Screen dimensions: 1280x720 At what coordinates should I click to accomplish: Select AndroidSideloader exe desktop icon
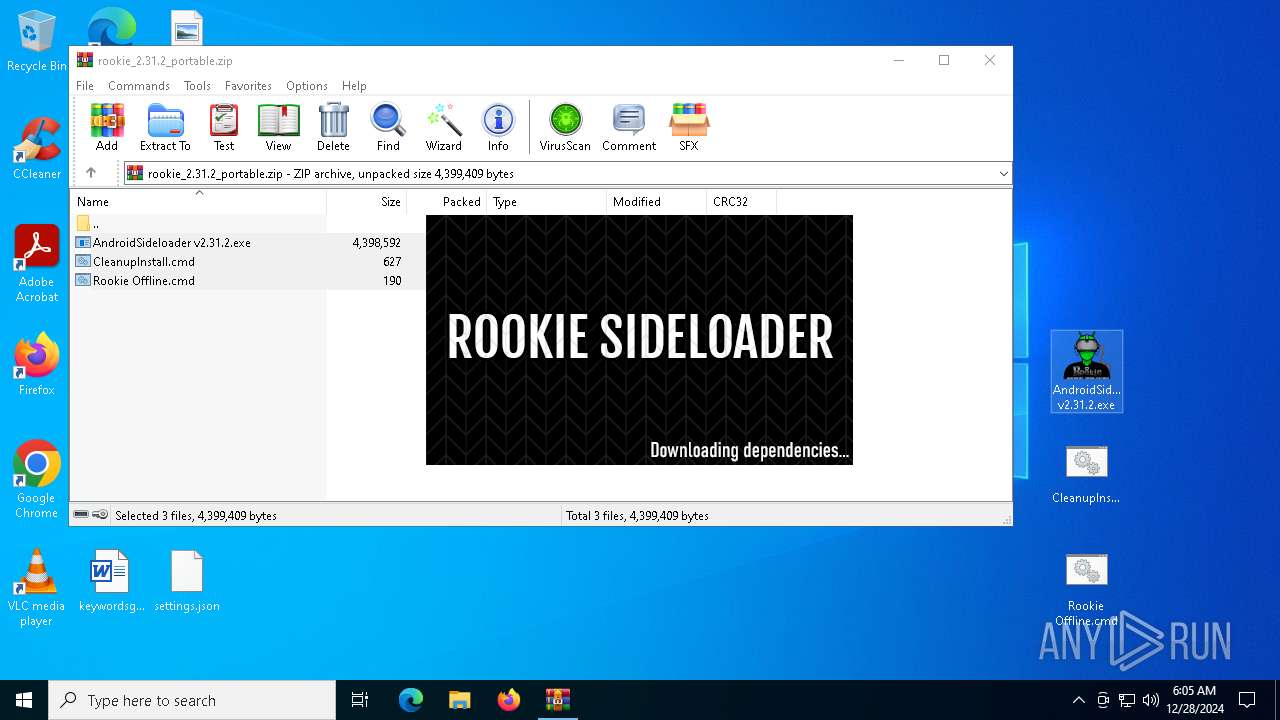click(1087, 372)
